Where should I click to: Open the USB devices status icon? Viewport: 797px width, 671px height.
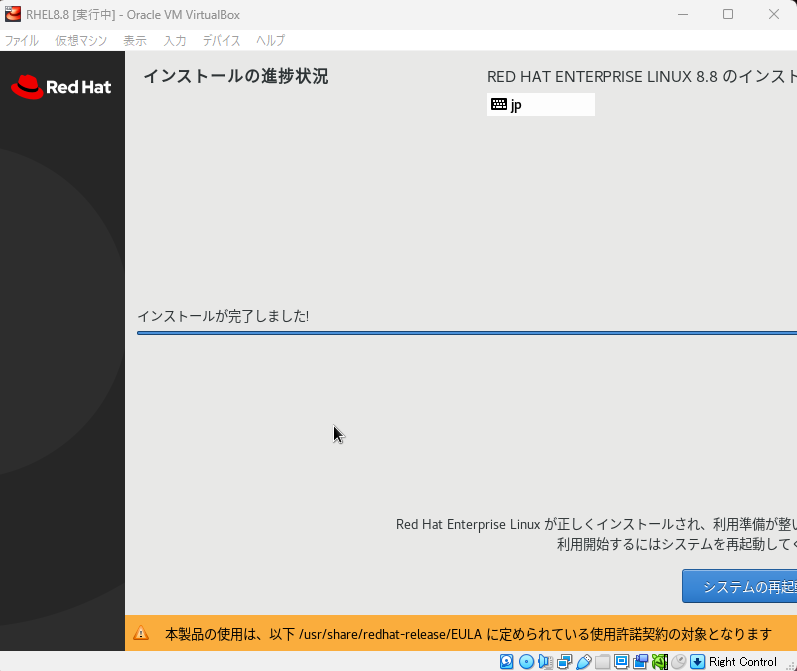584,661
